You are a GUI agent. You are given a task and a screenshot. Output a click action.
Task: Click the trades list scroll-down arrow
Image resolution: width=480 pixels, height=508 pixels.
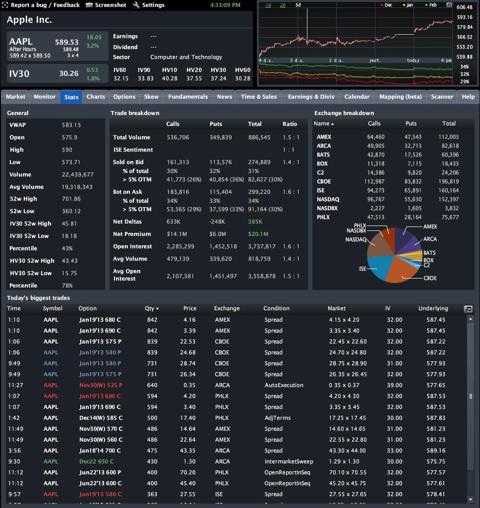point(470,499)
